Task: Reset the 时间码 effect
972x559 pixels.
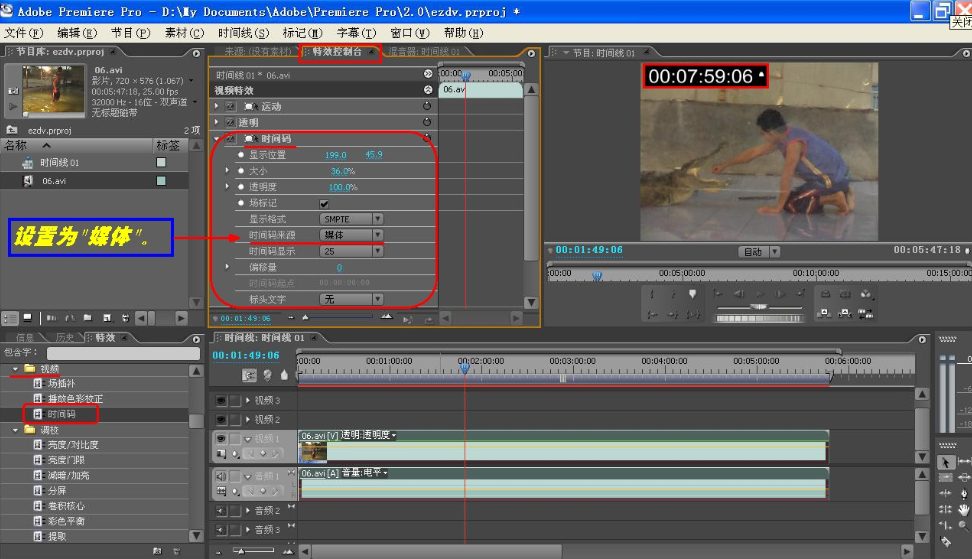Action: (x=426, y=138)
